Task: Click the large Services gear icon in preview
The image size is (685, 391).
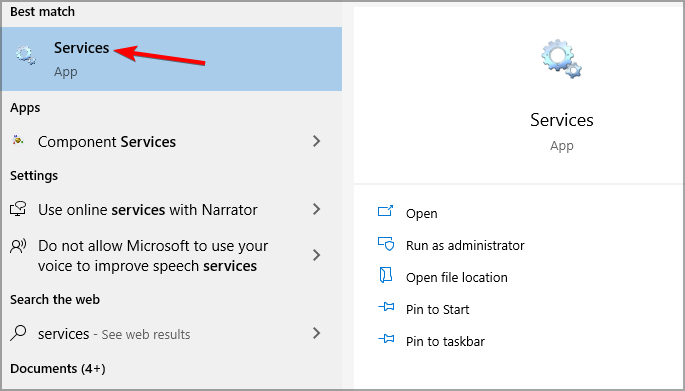Action: pos(561,59)
